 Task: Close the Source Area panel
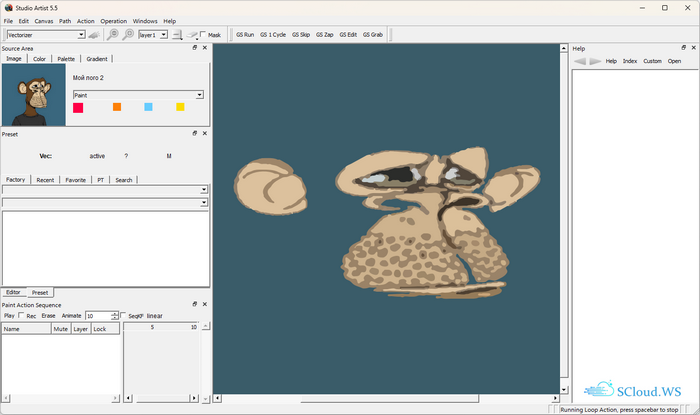(x=205, y=47)
